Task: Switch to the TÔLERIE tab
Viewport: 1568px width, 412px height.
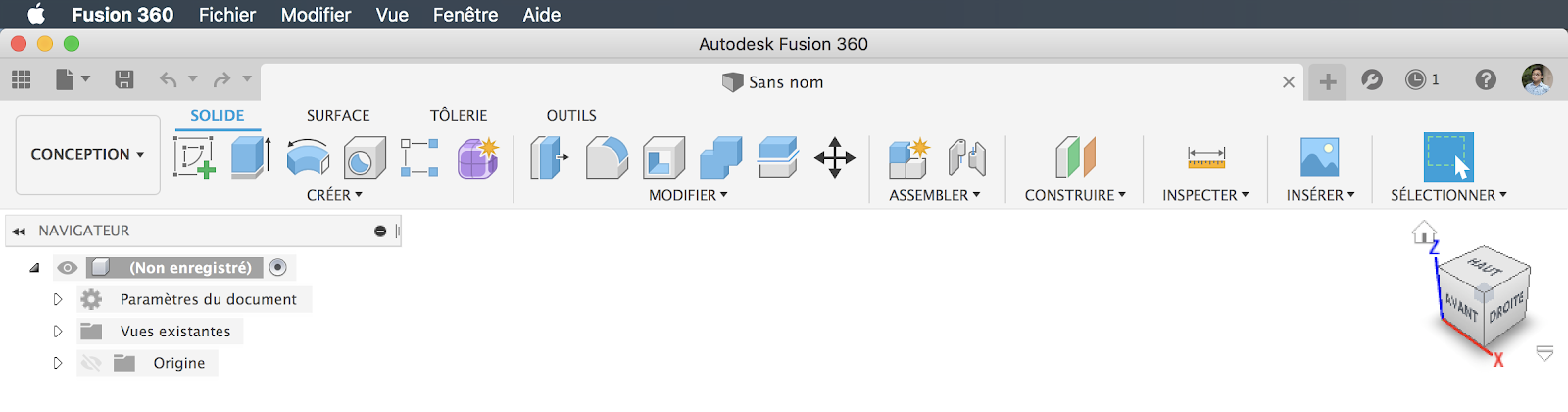Action: click(459, 115)
